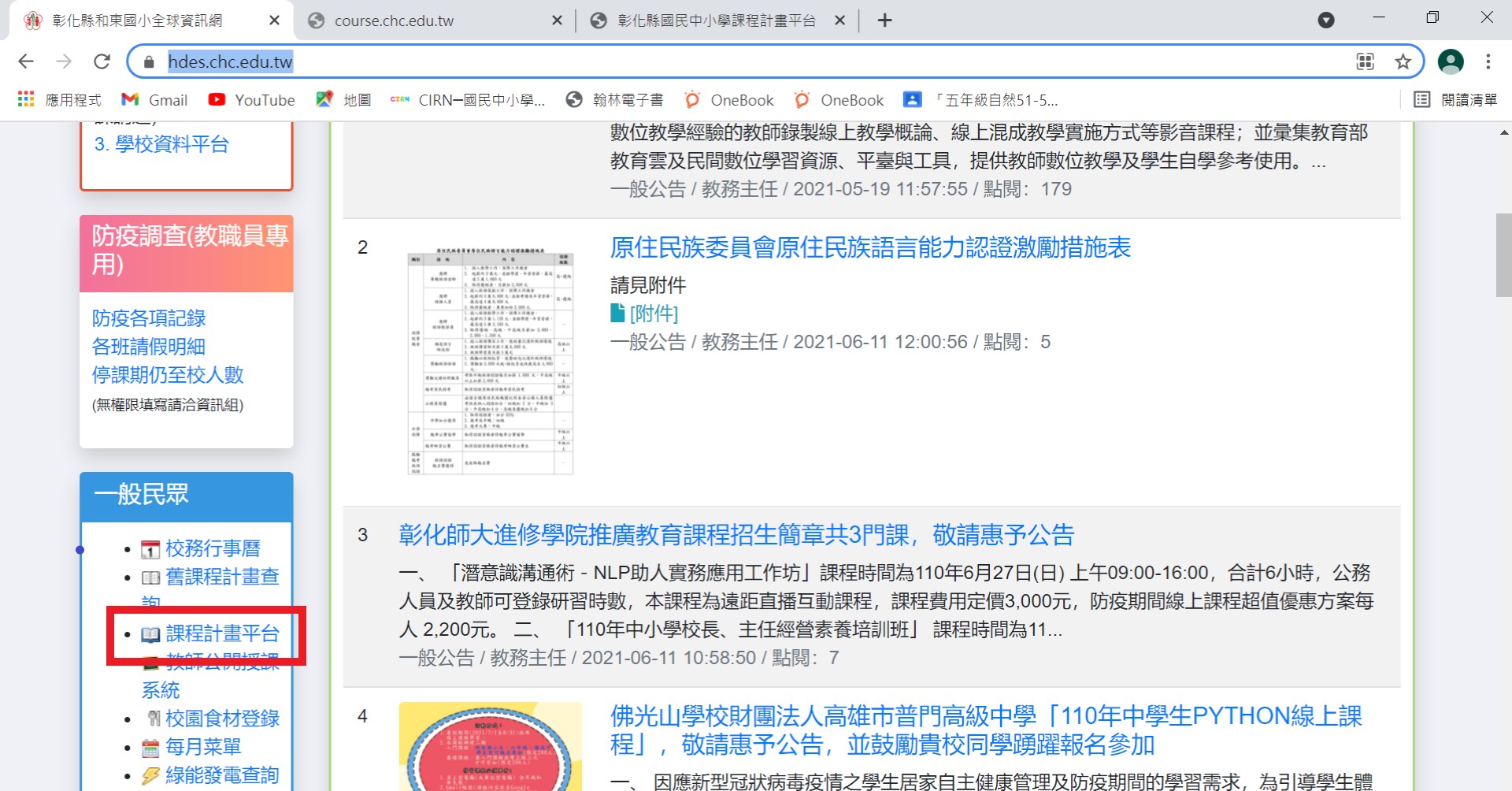
Task: Open the 地圖 maps bookmark
Action: tap(343, 100)
